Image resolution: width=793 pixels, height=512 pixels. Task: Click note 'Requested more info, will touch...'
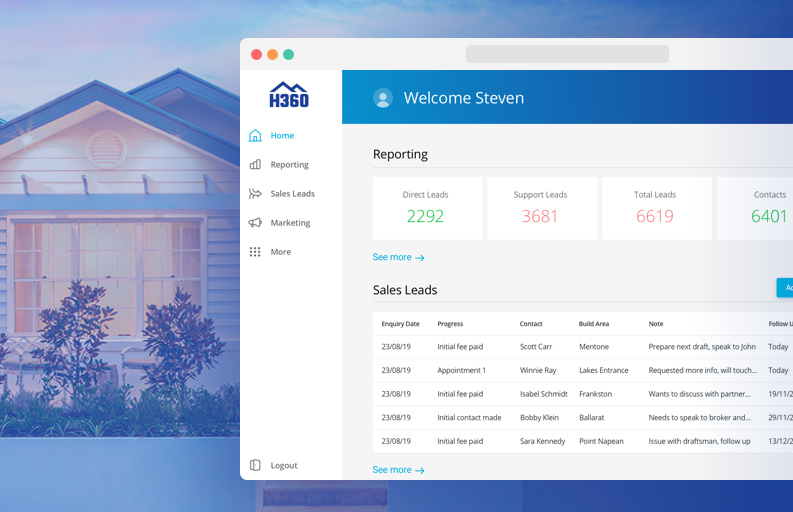click(703, 370)
